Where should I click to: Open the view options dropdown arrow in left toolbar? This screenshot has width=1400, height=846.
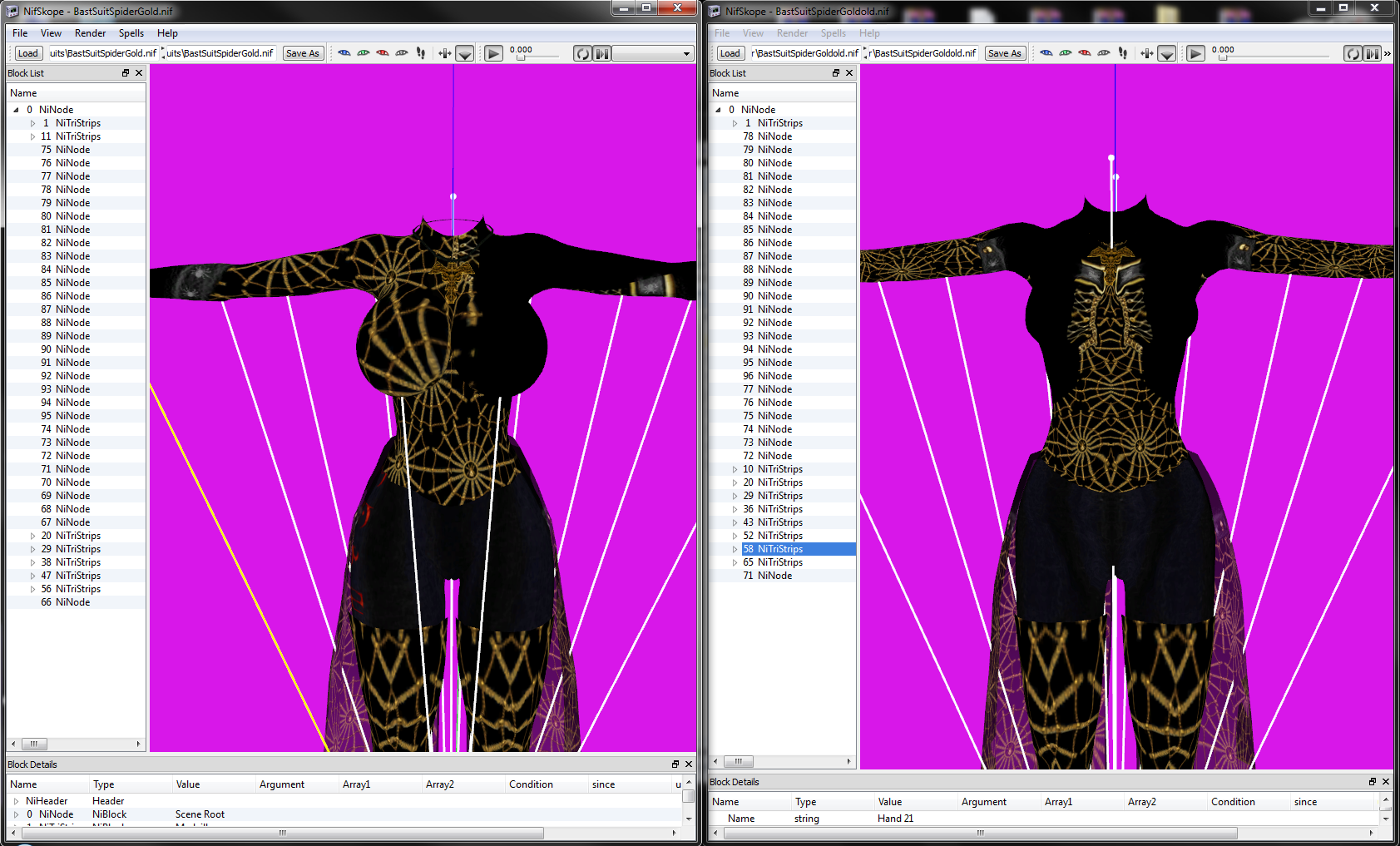[x=465, y=54]
